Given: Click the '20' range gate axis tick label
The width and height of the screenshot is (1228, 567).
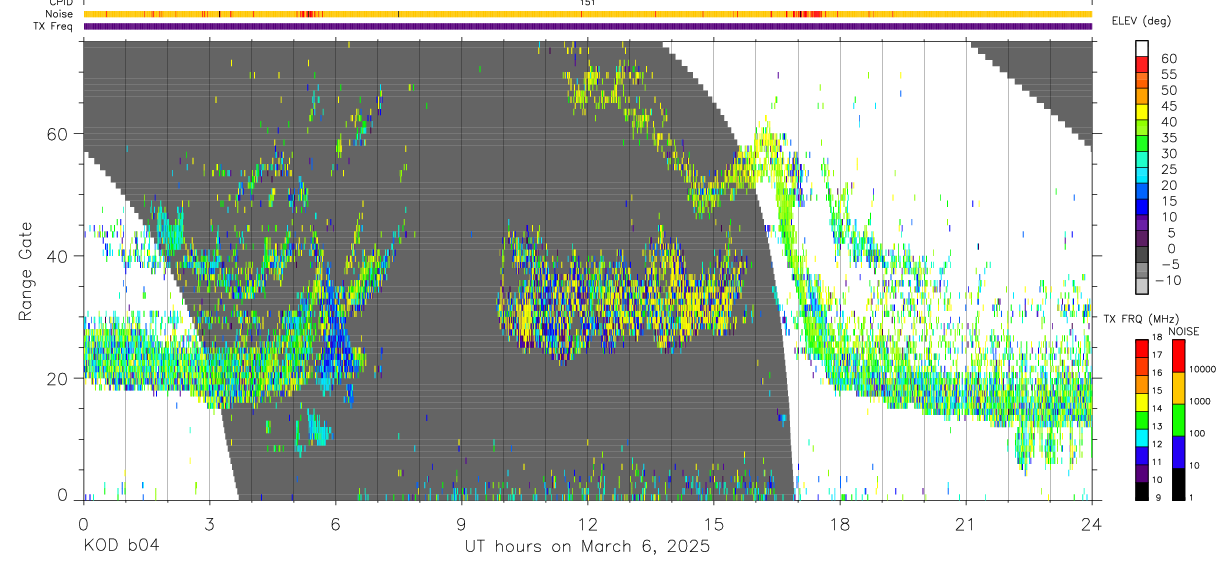Looking at the screenshot, I should point(58,378).
